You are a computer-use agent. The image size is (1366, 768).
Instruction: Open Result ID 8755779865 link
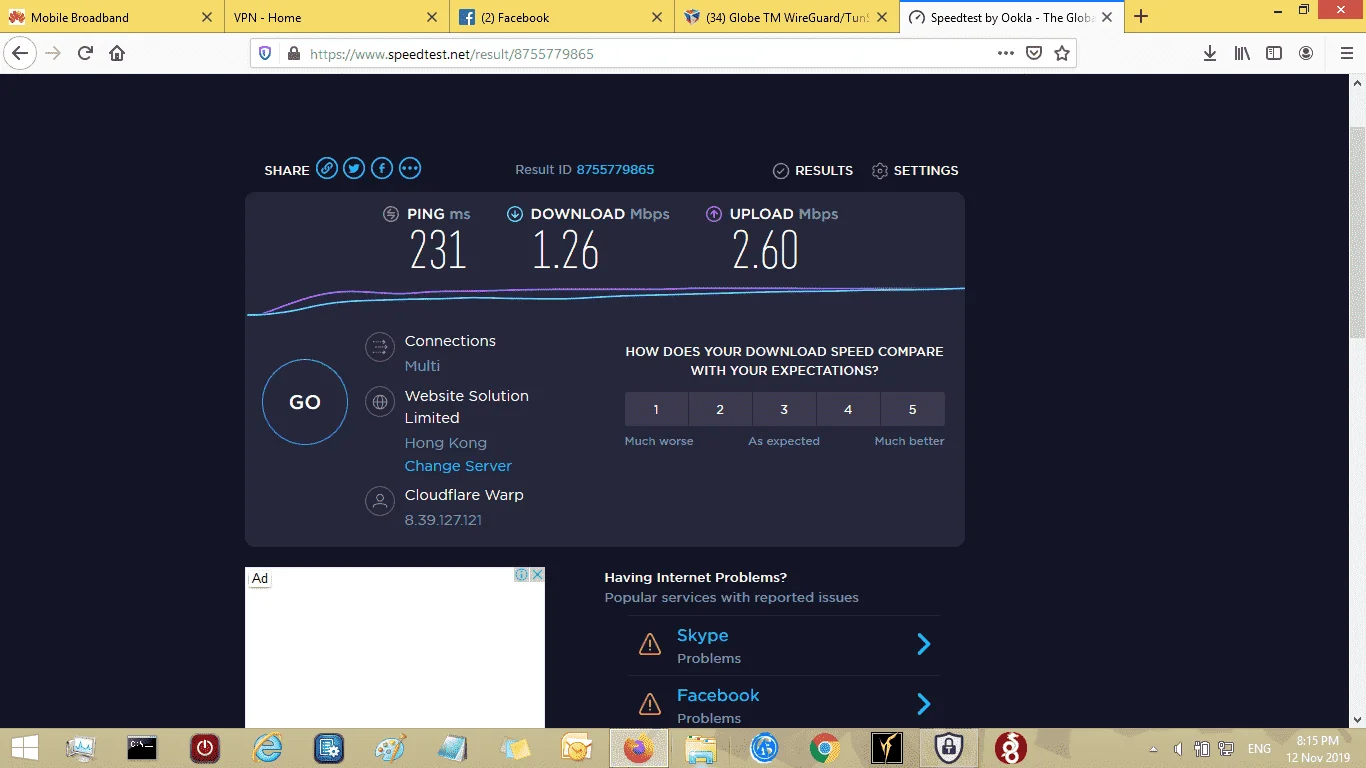pos(615,170)
